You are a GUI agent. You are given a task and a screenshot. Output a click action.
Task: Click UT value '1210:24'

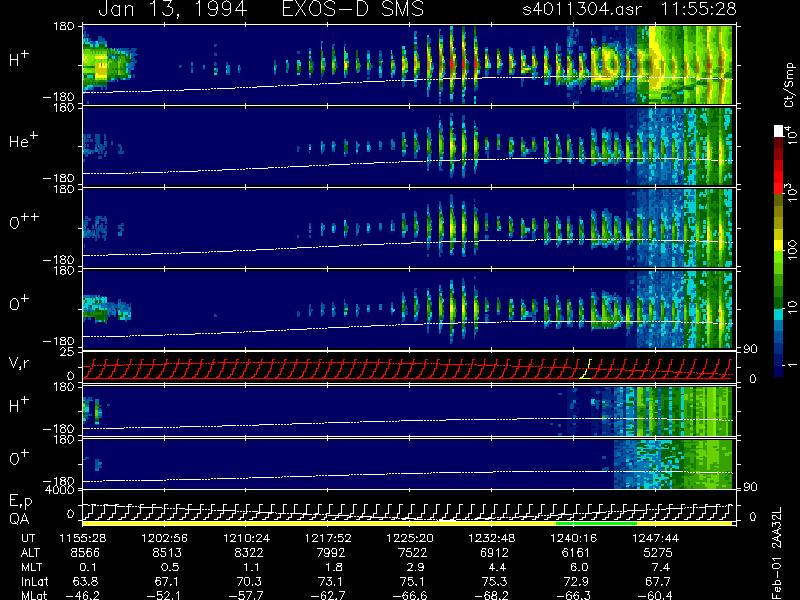point(246,538)
